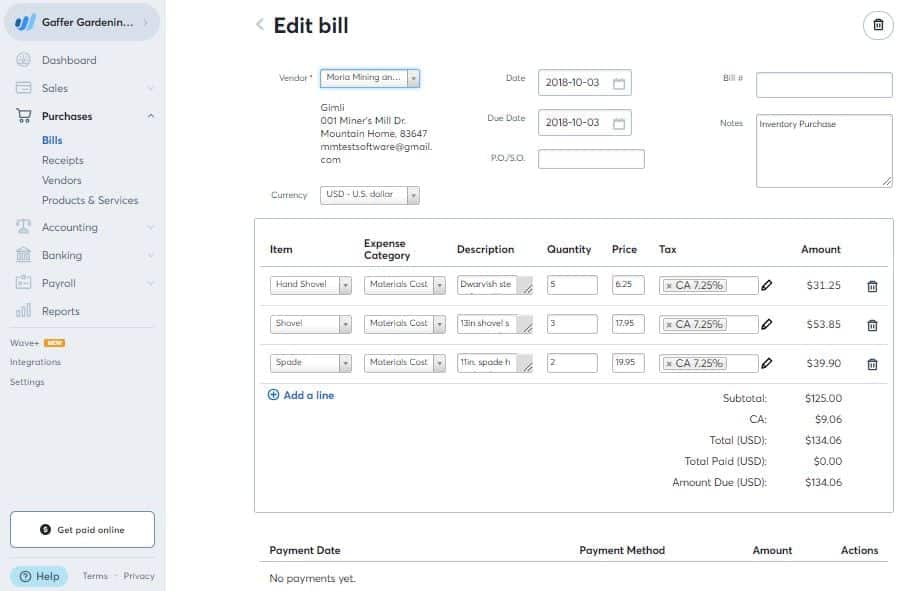The image size is (916, 591).
Task: Go to Vendors under Purchases
Action: pos(62,180)
